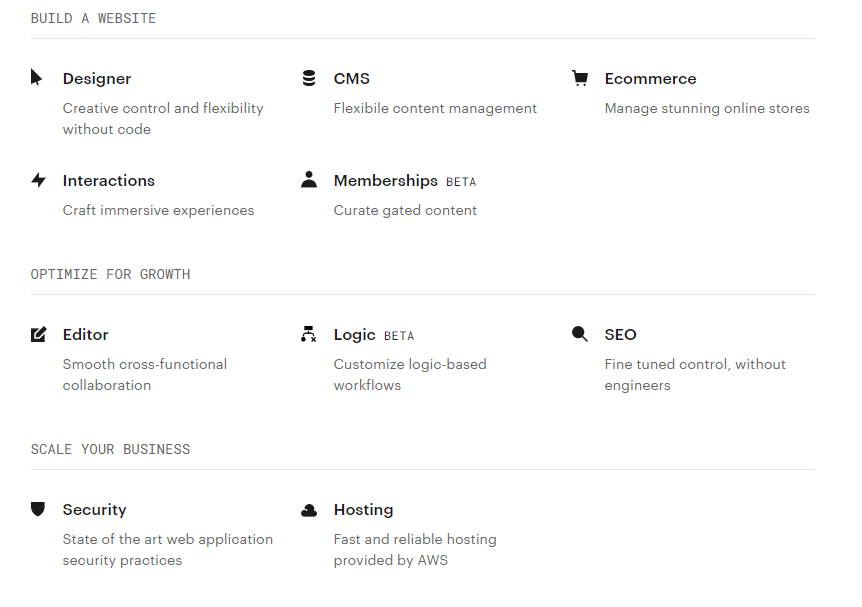Click the BETA tag beside Memberships

click(461, 182)
